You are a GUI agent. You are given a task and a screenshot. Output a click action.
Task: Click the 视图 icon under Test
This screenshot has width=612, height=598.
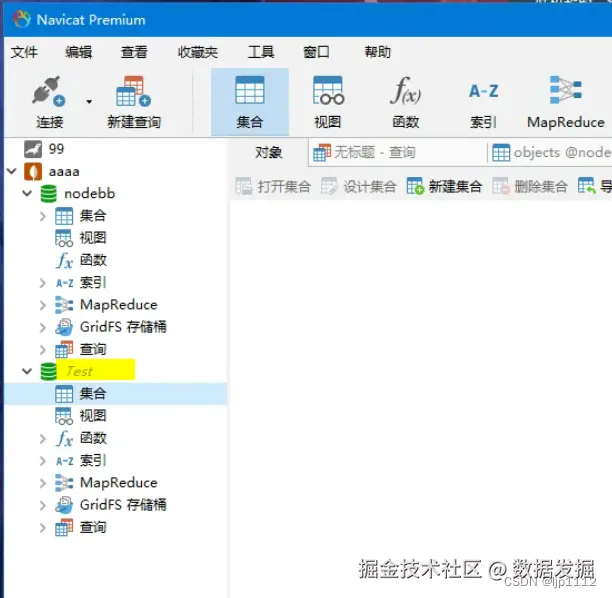click(64, 416)
